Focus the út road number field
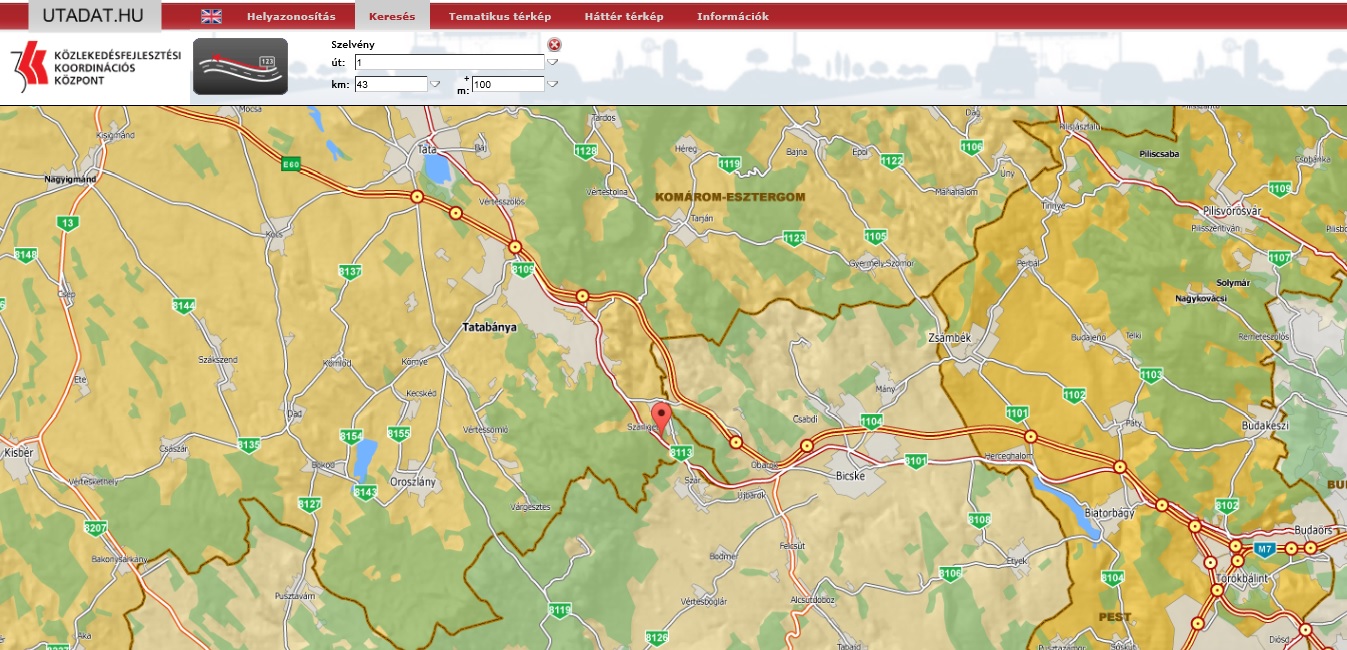The image size is (1347, 650). [449, 63]
